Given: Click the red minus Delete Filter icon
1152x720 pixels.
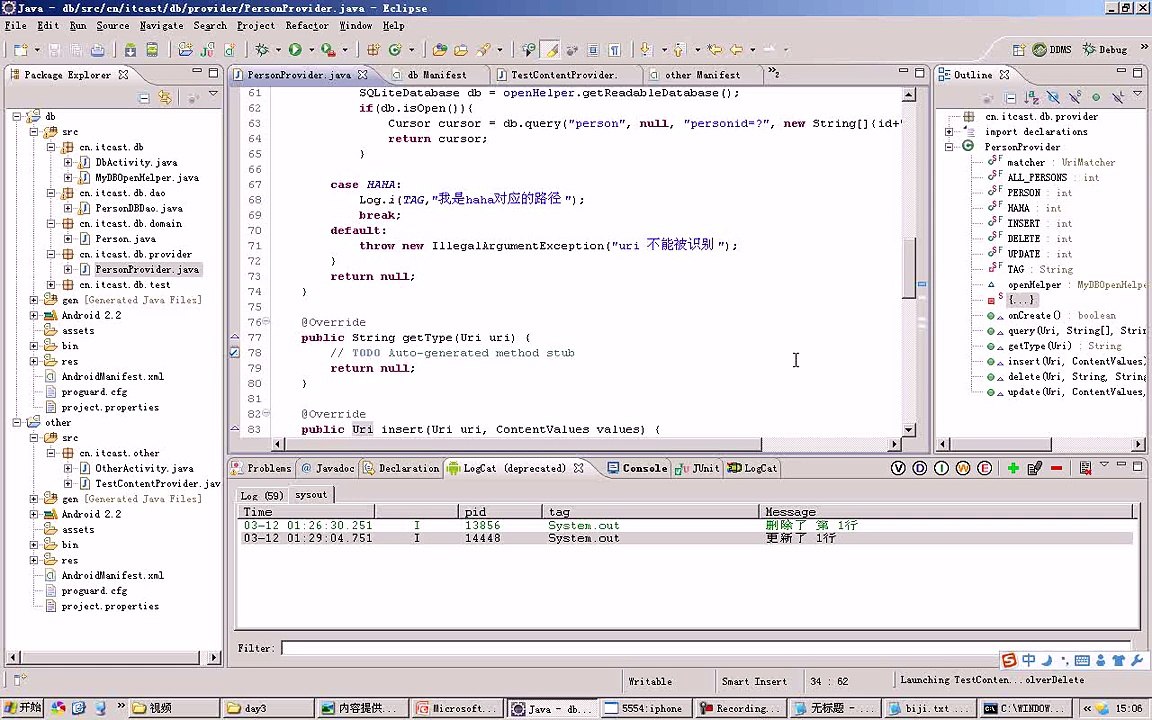Looking at the screenshot, I should pos(1056,468).
